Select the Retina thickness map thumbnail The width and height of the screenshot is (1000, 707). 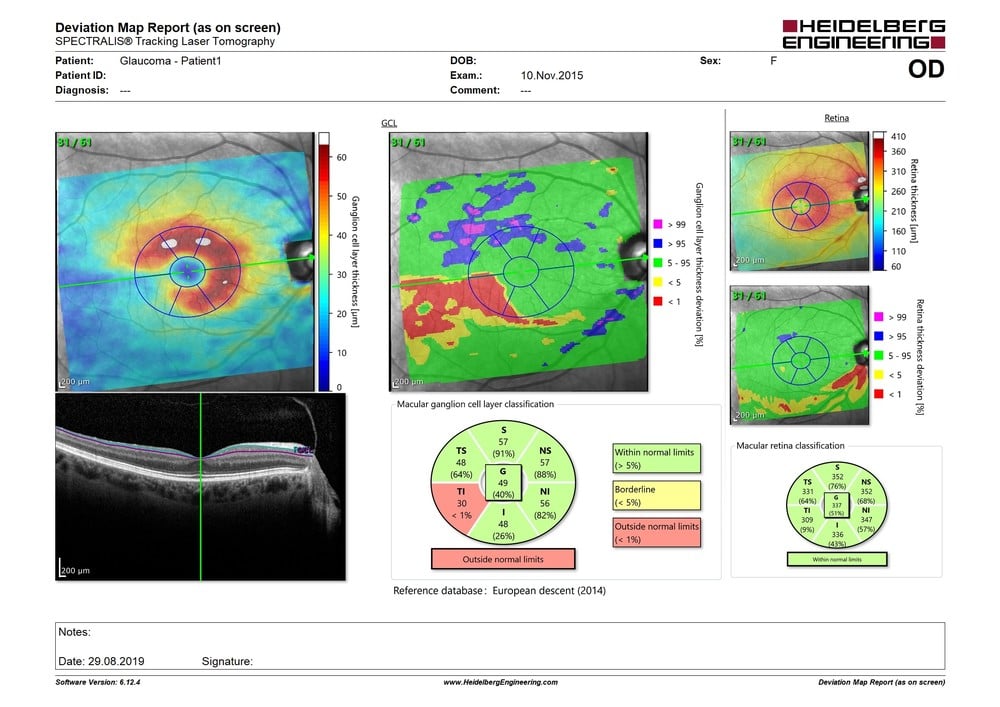(x=801, y=201)
